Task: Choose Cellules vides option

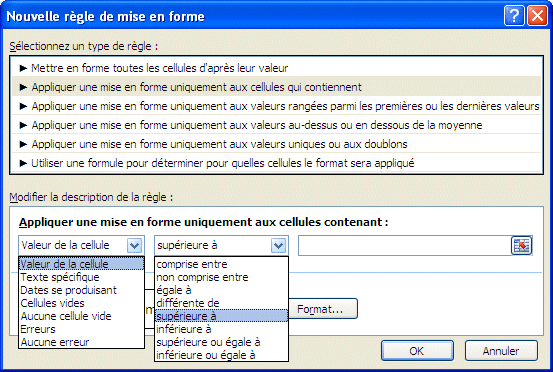Action: pyautogui.click(x=81, y=303)
